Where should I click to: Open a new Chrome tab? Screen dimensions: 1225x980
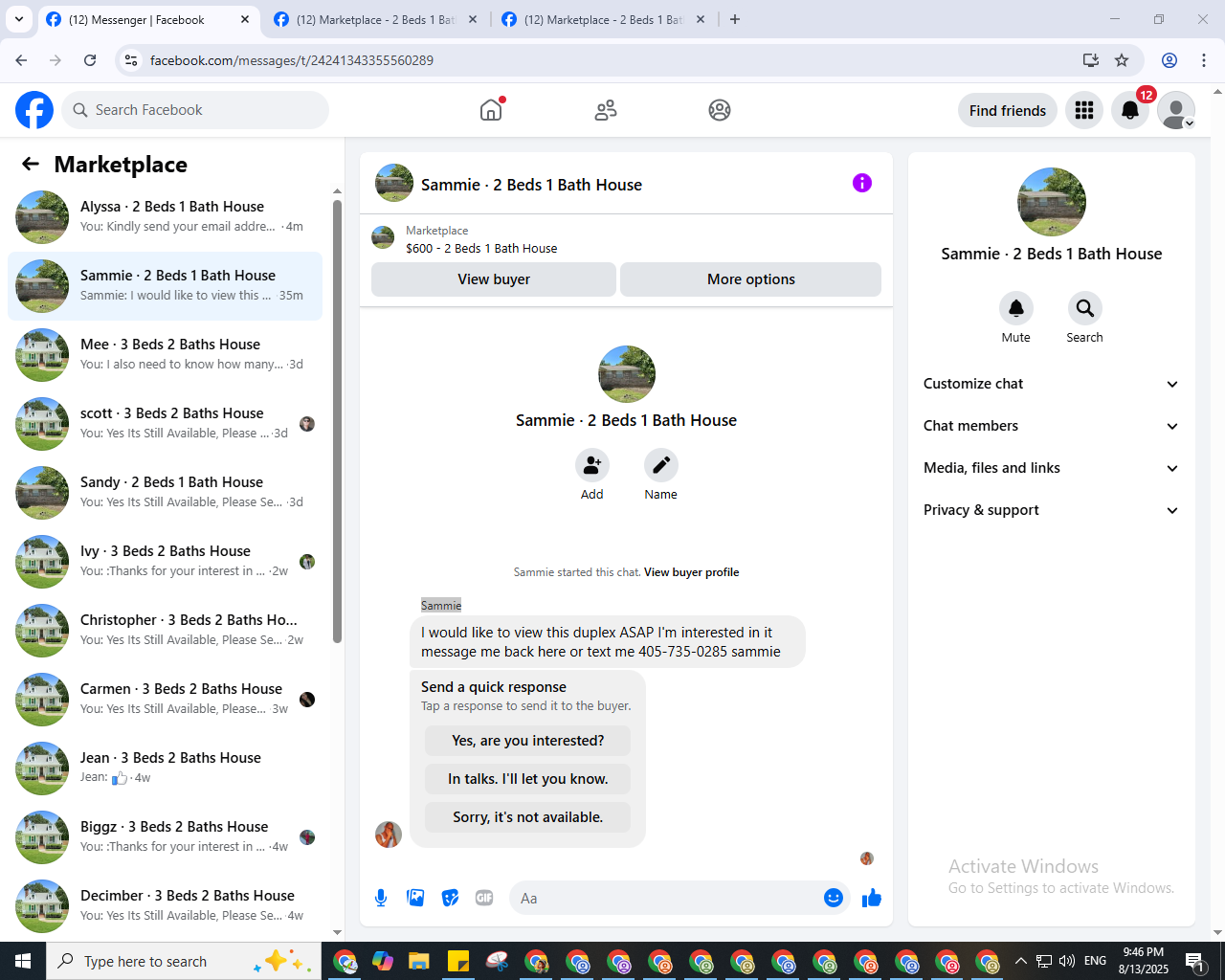click(x=735, y=19)
